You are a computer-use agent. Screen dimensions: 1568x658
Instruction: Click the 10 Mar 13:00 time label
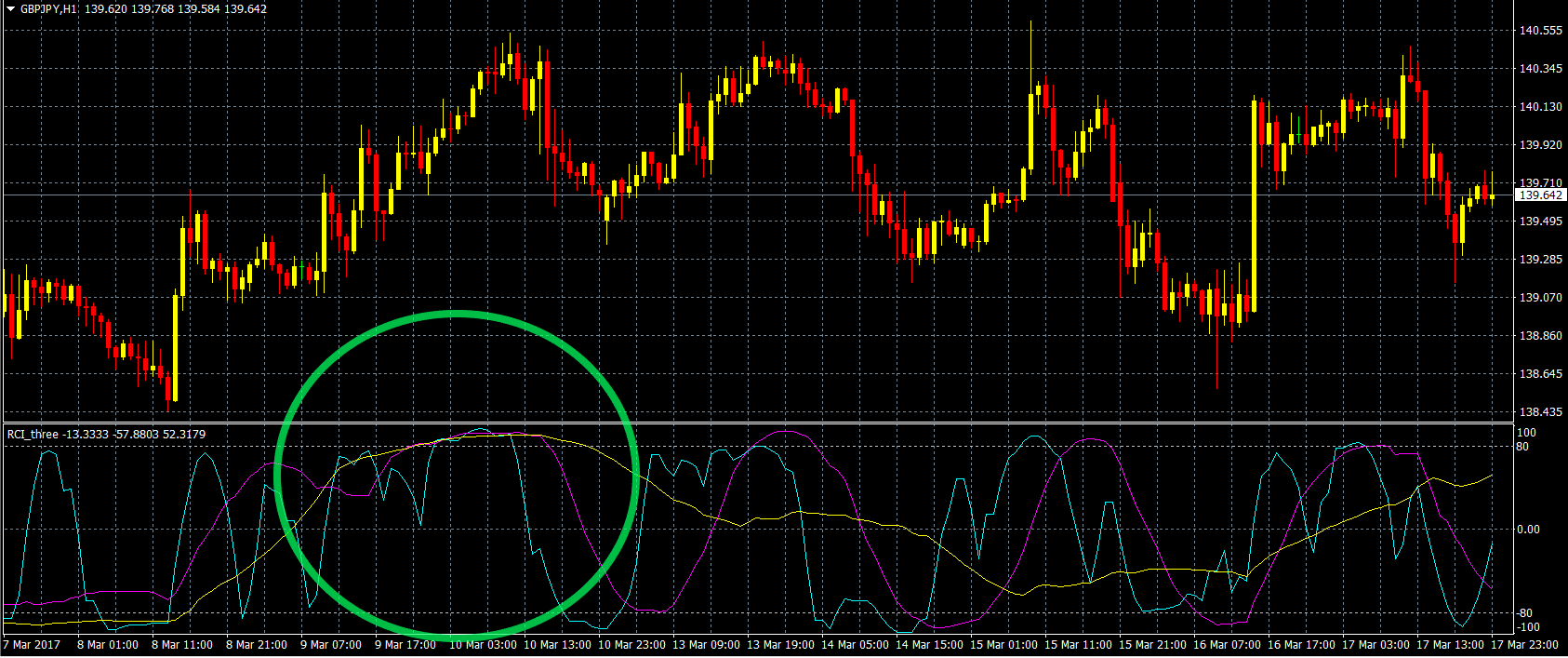click(557, 645)
